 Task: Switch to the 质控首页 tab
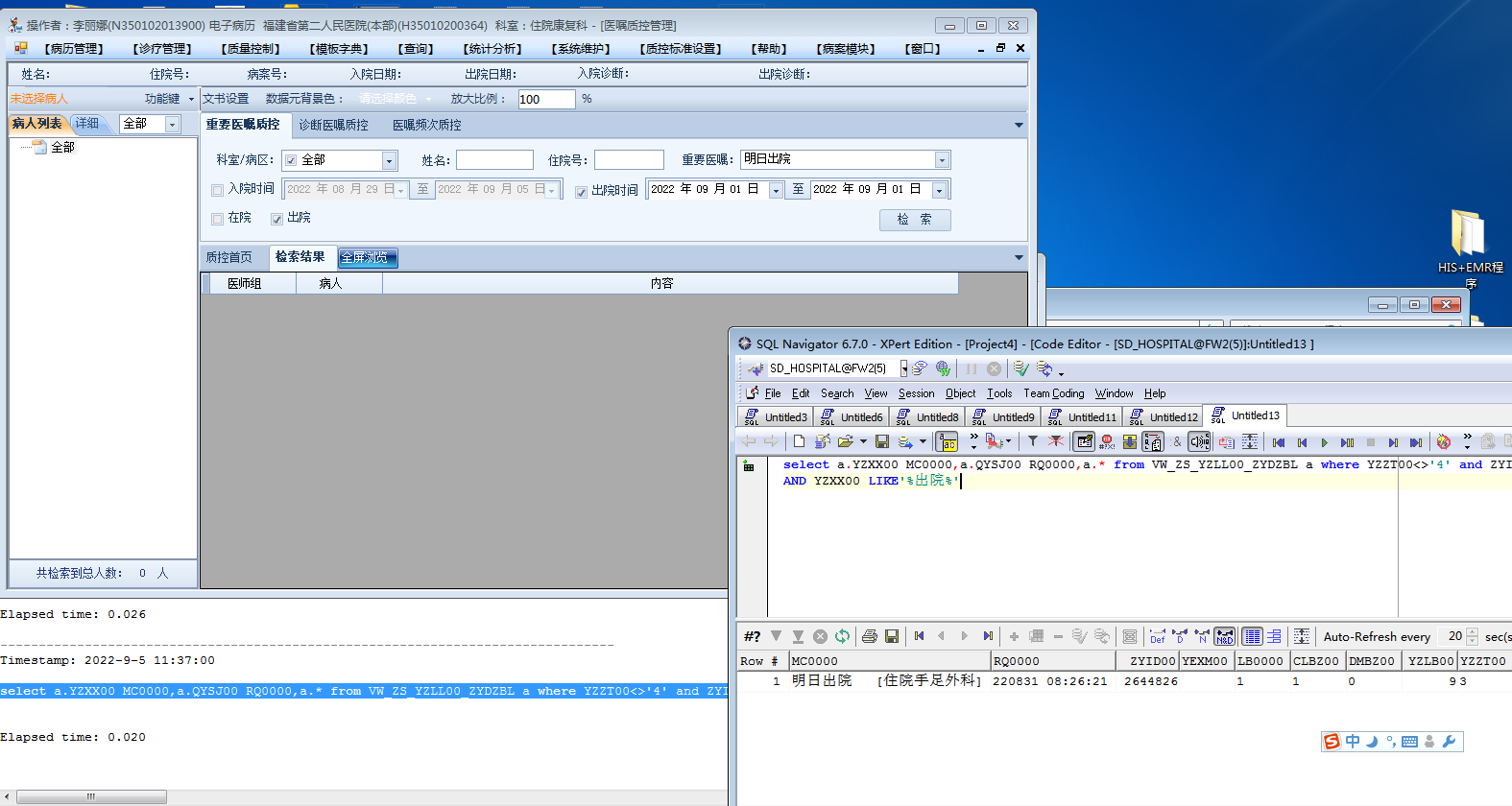229,257
